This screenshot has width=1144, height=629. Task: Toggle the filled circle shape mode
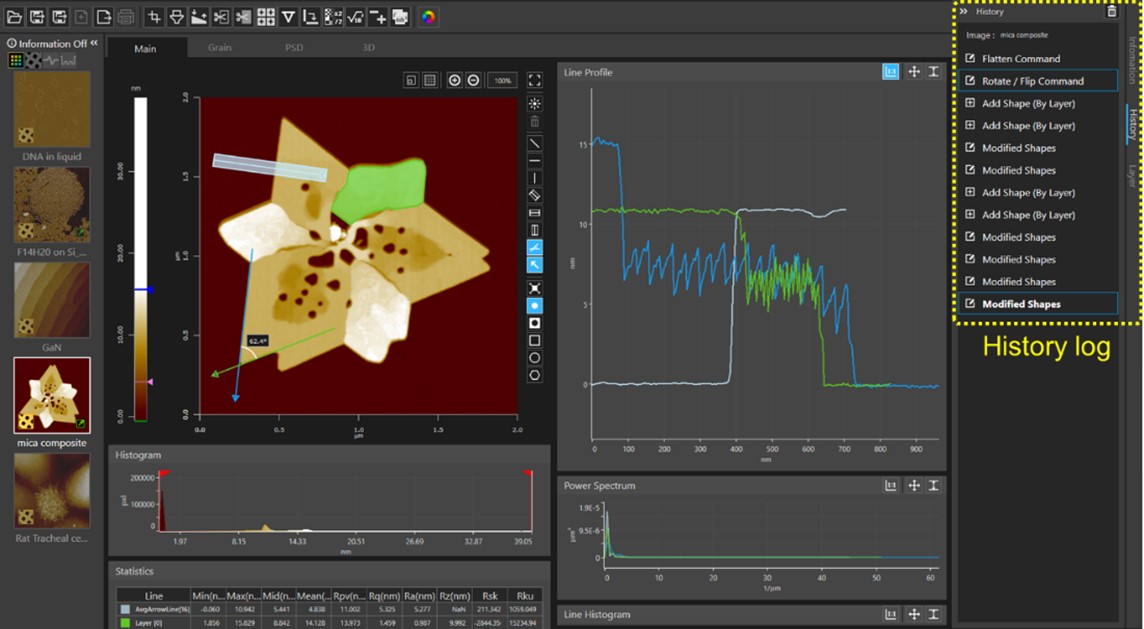click(x=535, y=306)
